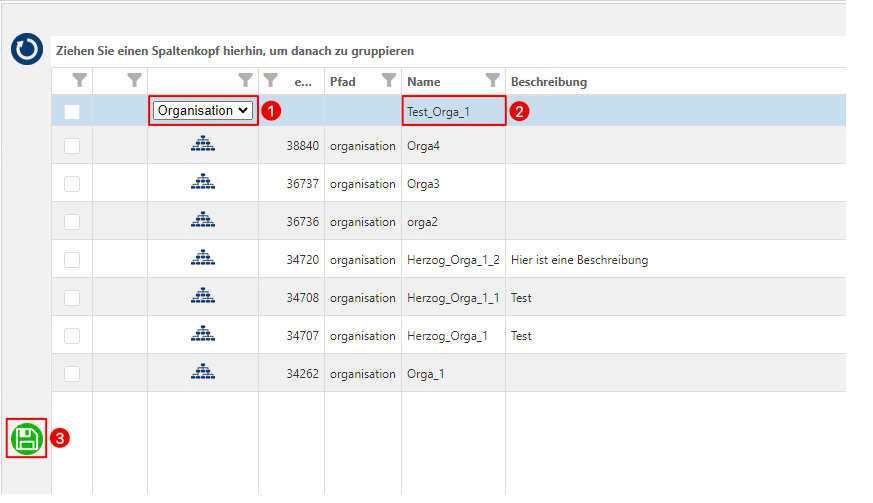
Task: Sort by the Name column header
Action: (424, 82)
